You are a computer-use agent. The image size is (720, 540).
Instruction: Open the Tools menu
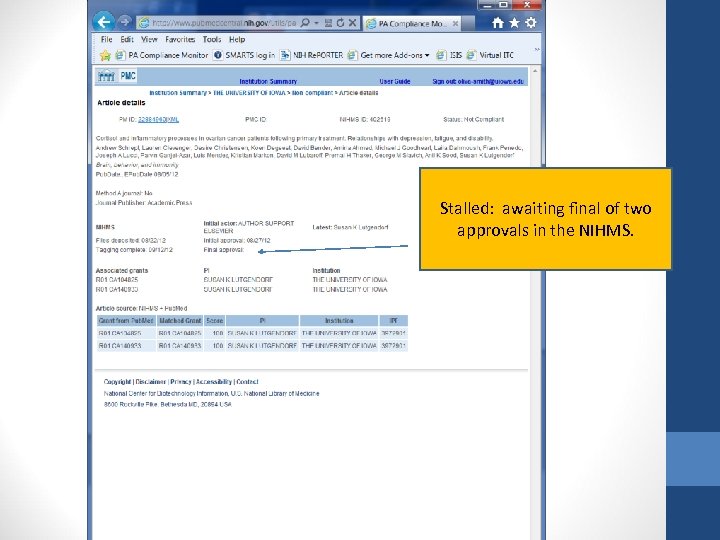coord(212,39)
